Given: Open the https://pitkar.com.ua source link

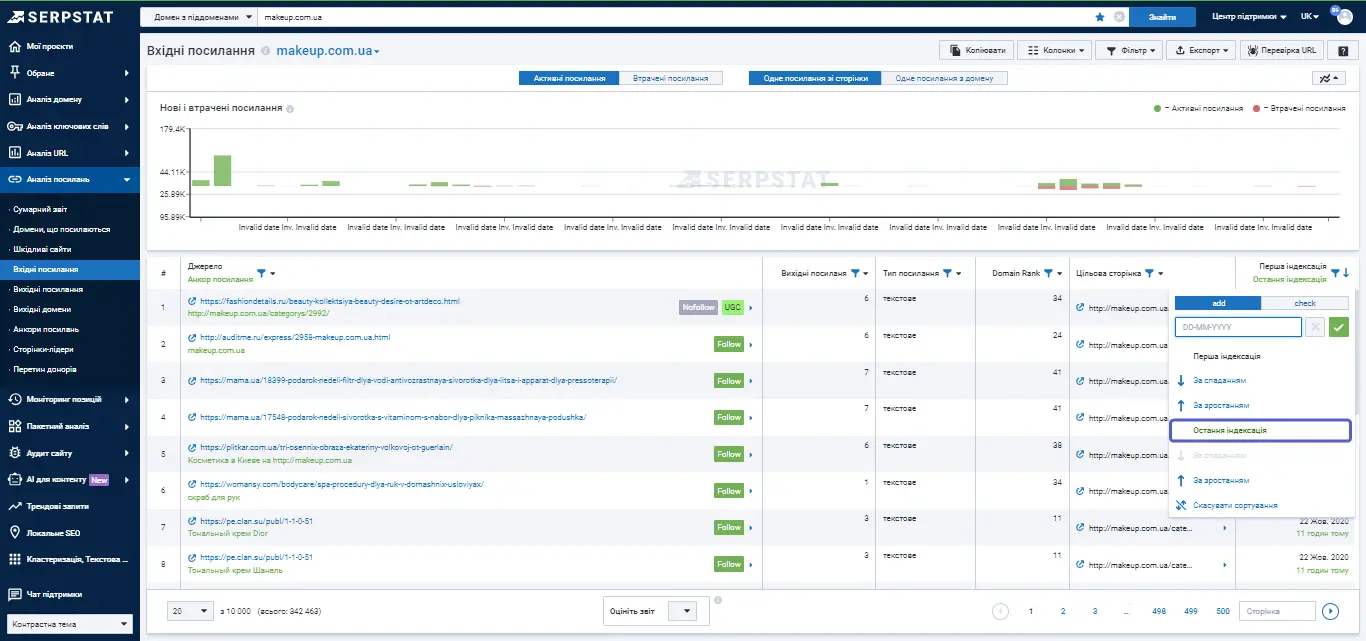Looking at the screenshot, I should [326, 448].
